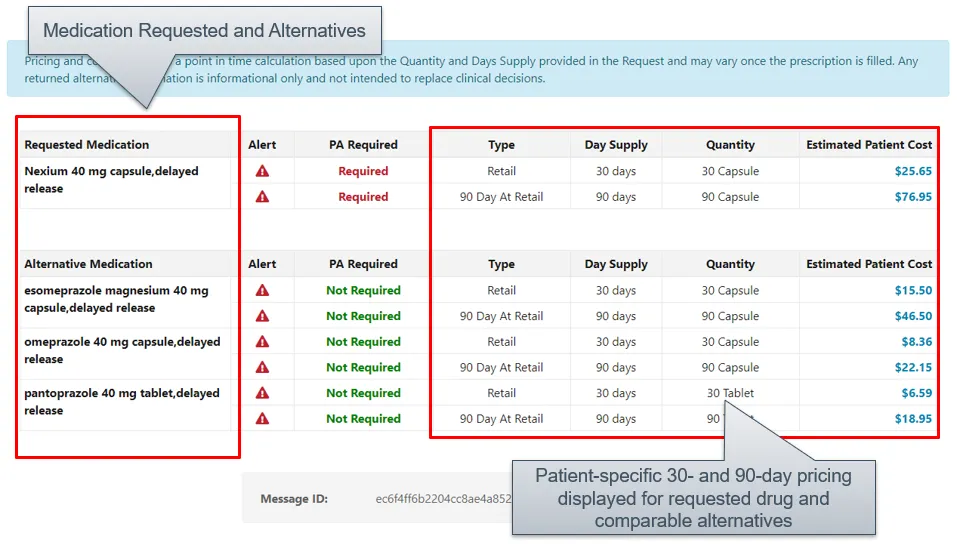Click Not Required in pantoprazole $6.59 row
Viewport: 957px width, 548px height.
[x=363, y=393]
